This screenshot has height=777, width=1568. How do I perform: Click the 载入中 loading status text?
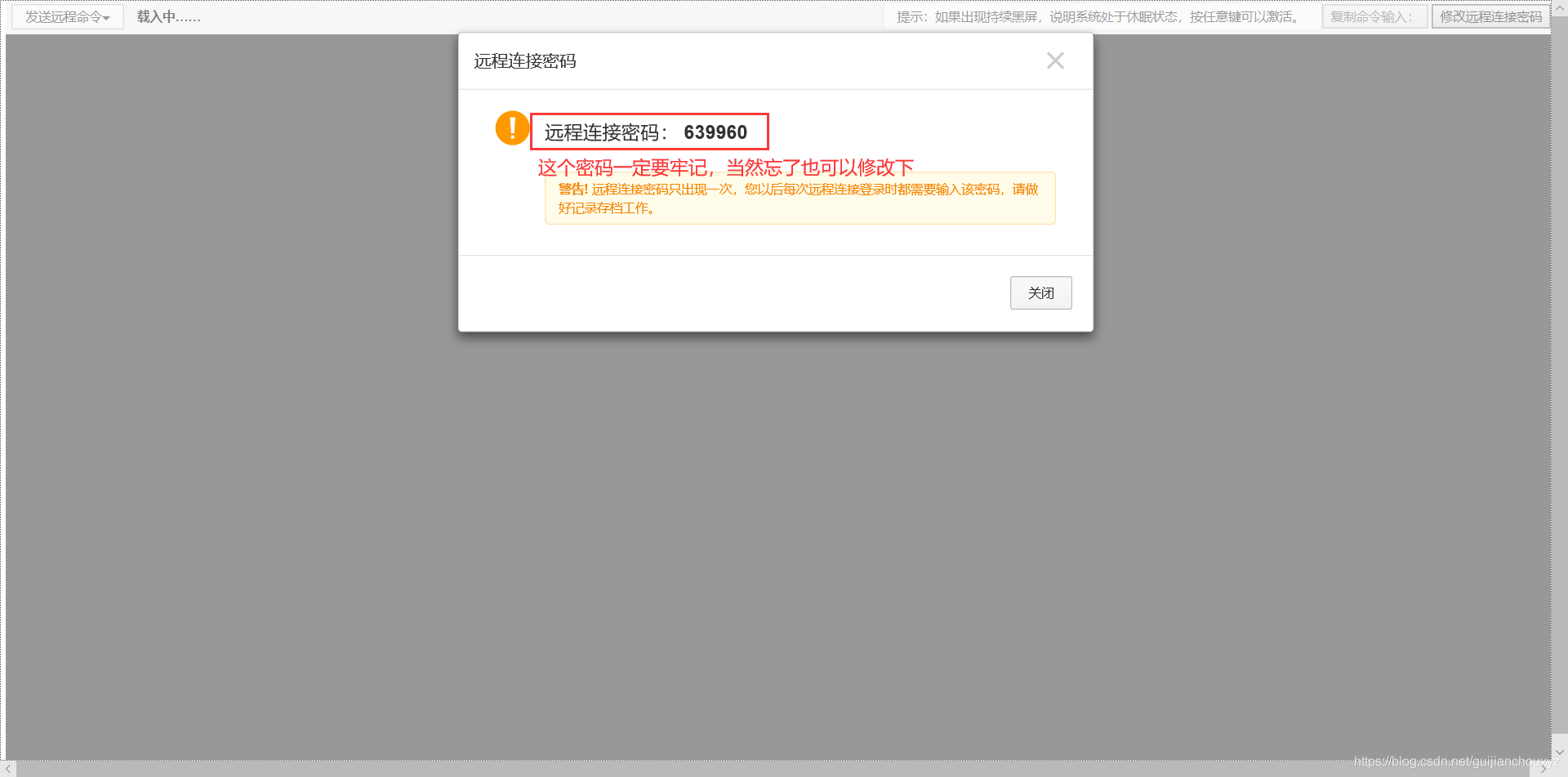coord(169,17)
